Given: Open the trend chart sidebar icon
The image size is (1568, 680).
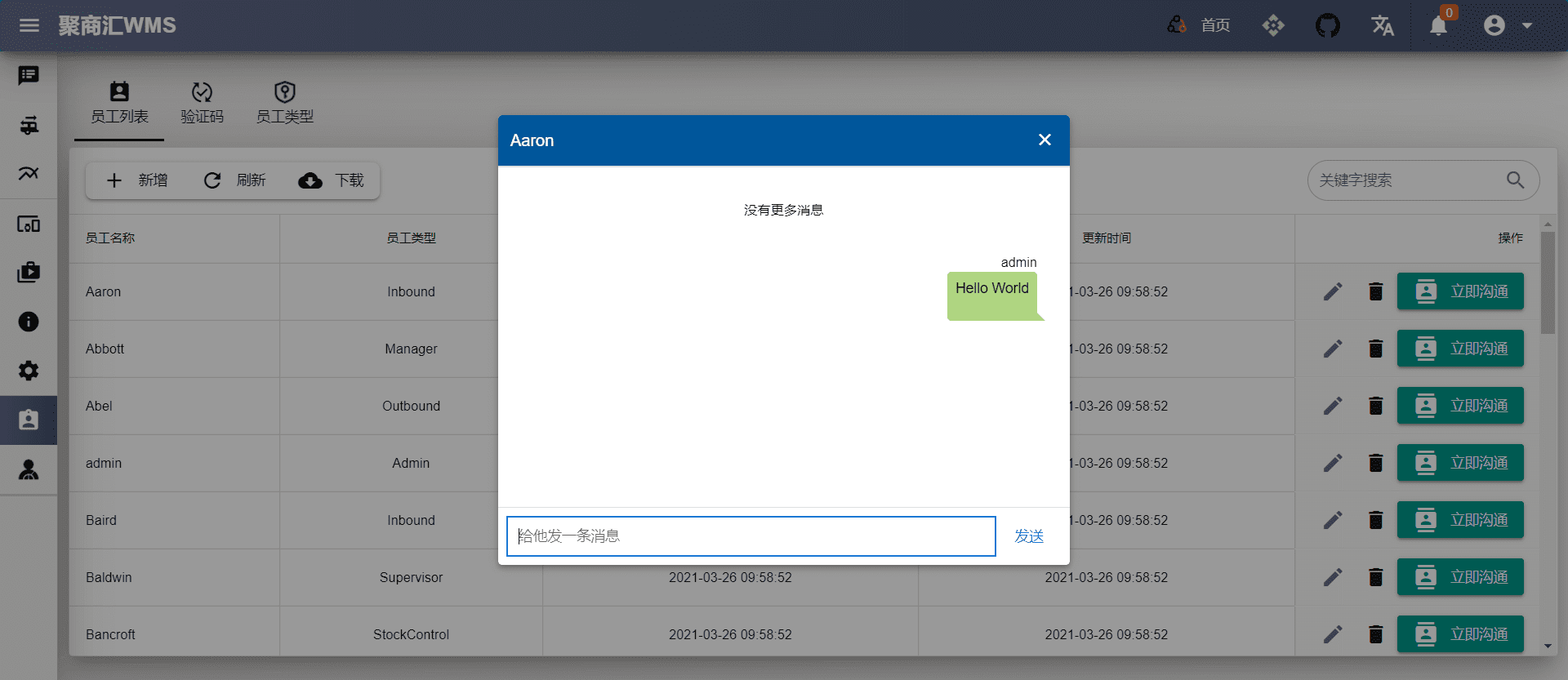Looking at the screenshot, I should coord(29,173).
